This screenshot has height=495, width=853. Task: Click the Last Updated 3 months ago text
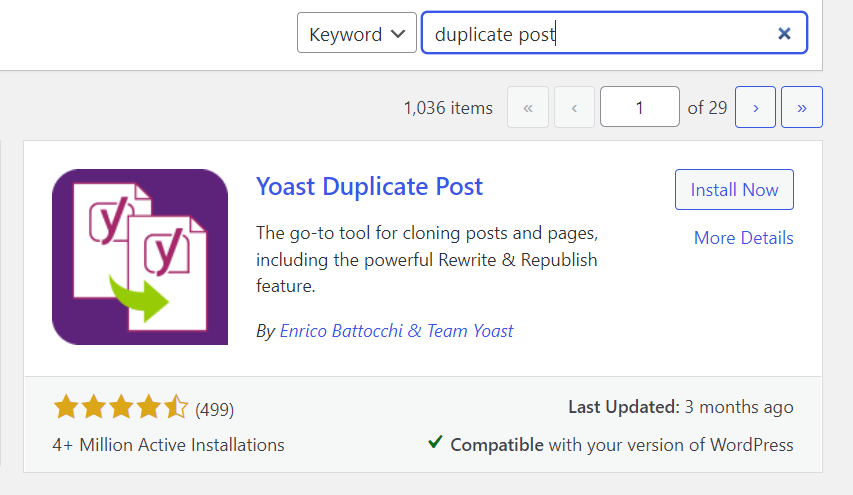681,407
